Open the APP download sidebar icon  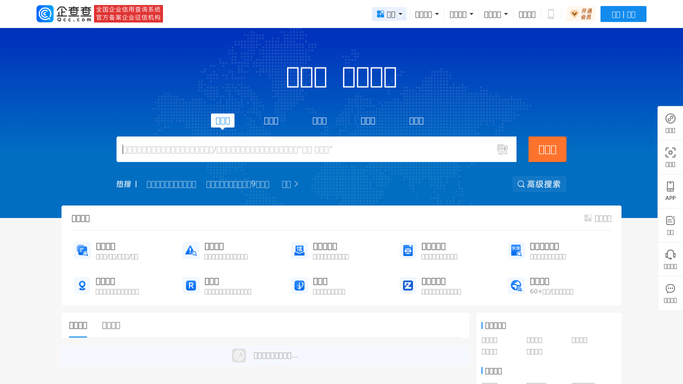pyautogui.click(x=670, y=191)
